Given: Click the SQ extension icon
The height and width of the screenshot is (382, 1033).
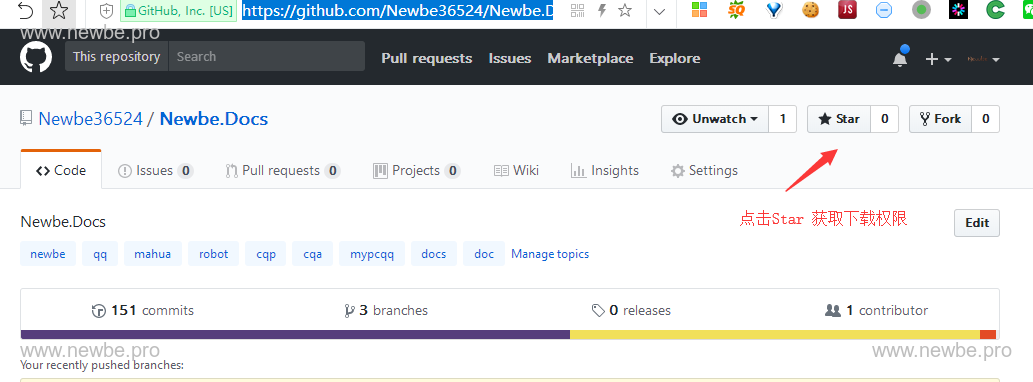Looking at the screenshot, I should (x=736, y=10).
